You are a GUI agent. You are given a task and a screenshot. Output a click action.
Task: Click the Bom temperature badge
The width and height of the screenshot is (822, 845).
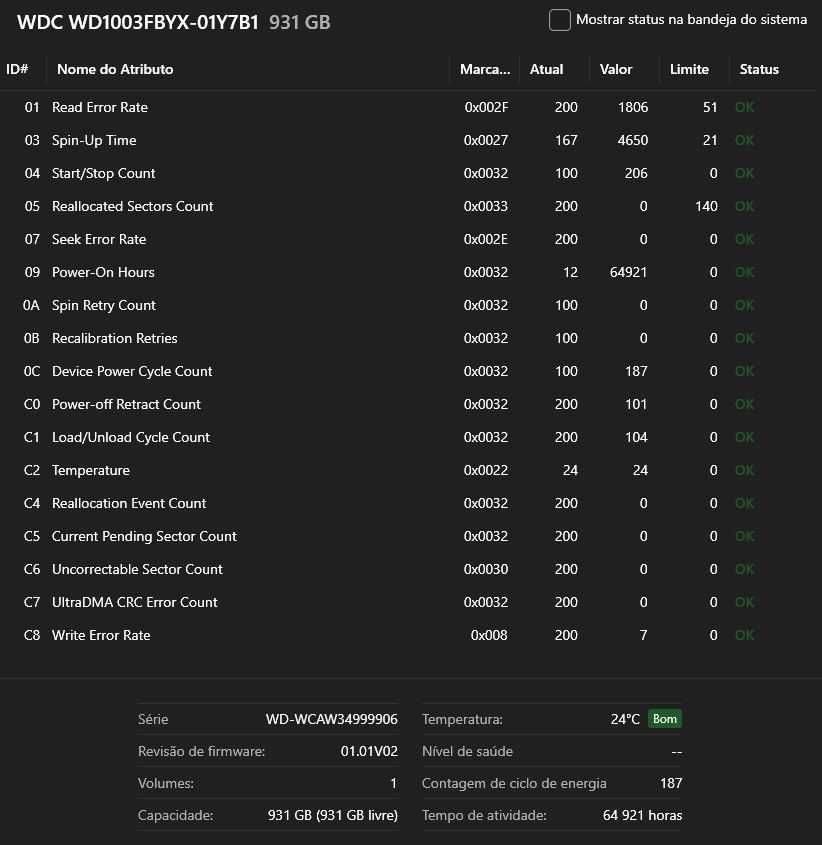(x=665, y=719)
